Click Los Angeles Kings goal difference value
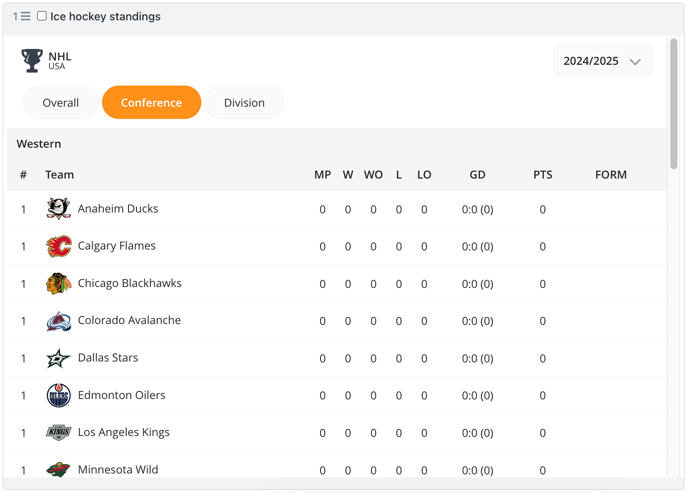688x492 pixels. (x=477, y=433)
